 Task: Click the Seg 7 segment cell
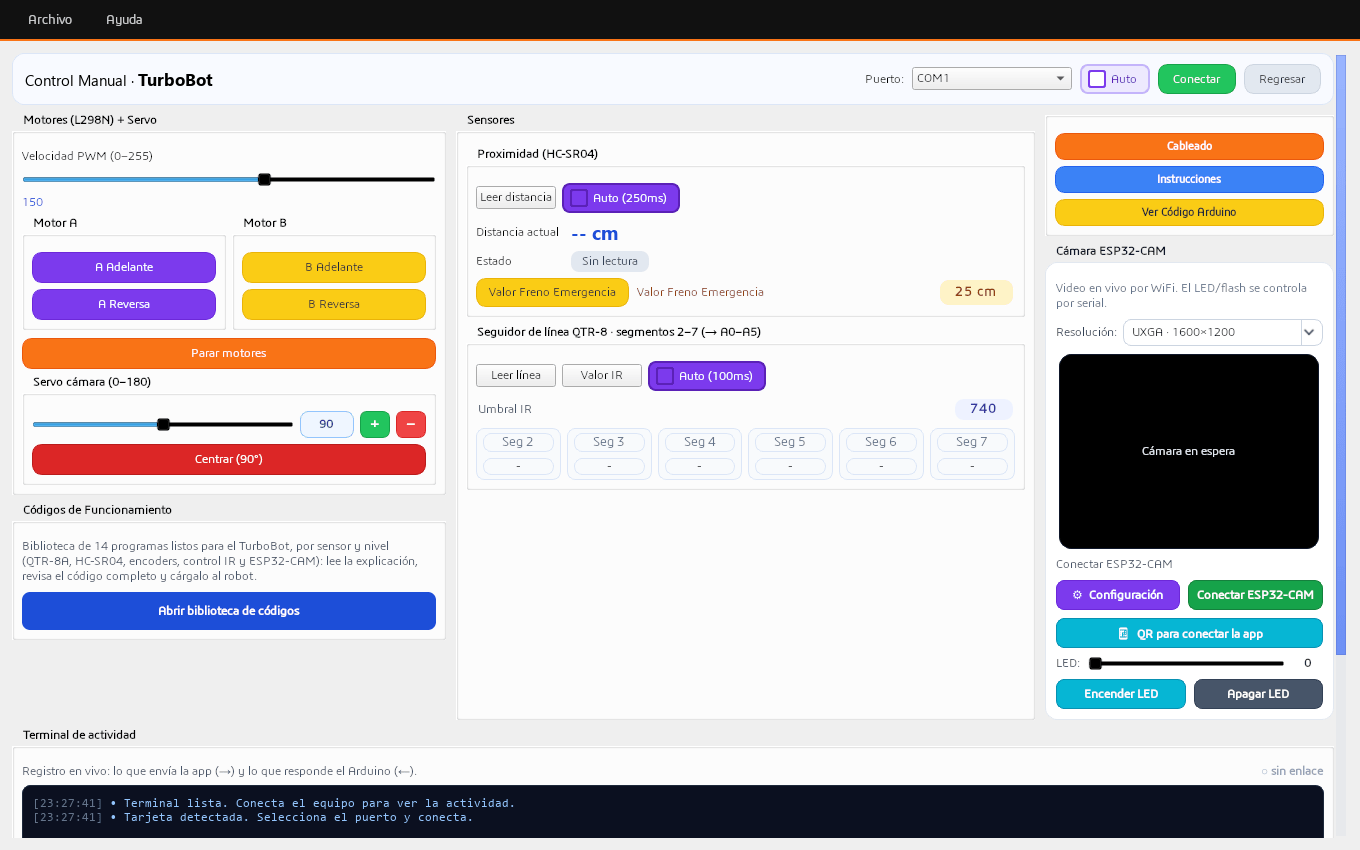(x=972, y=454)
